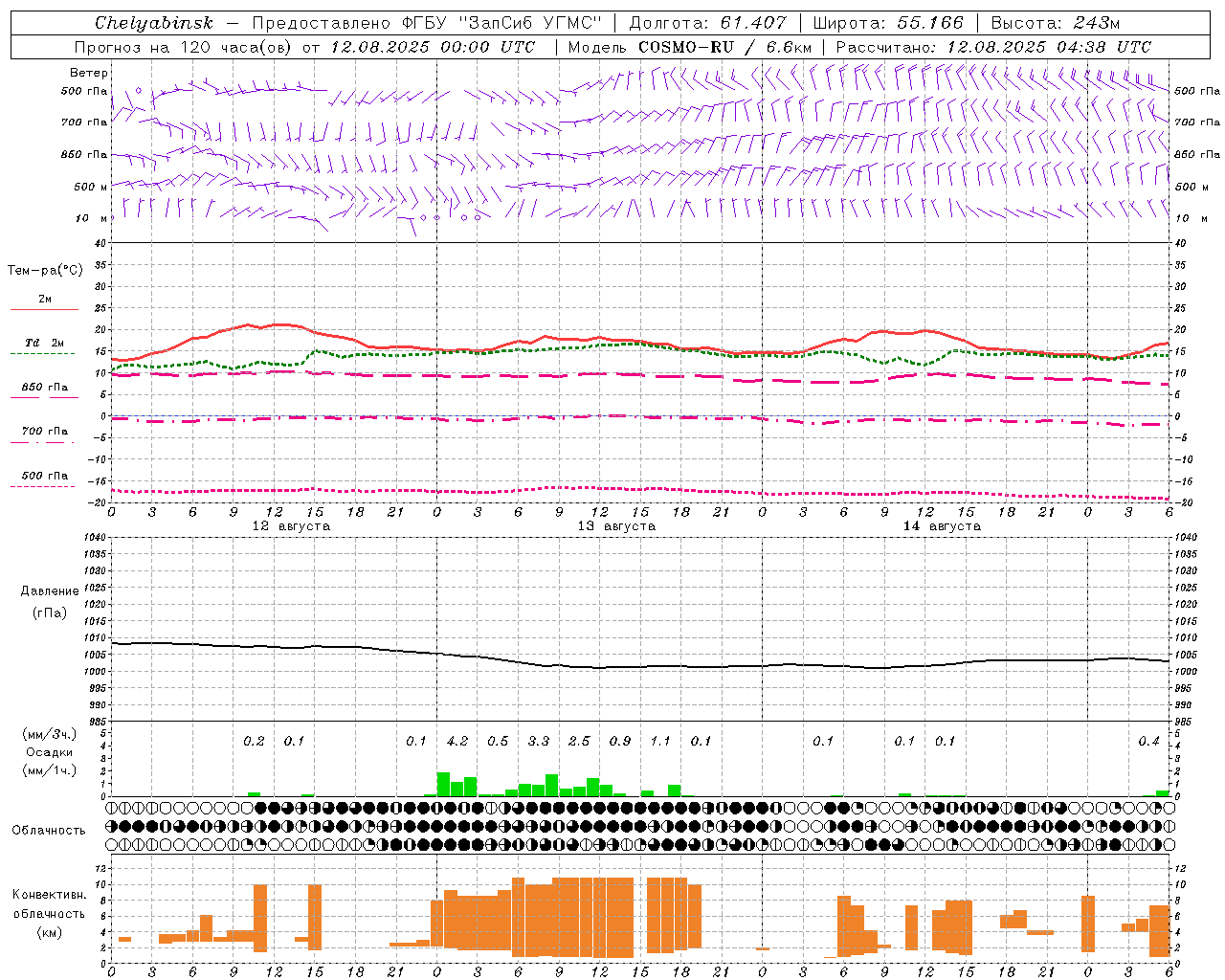Click the 'Давление' pressure panel label
This screenshot has height=980, width=1225.
tap(50, 591)
